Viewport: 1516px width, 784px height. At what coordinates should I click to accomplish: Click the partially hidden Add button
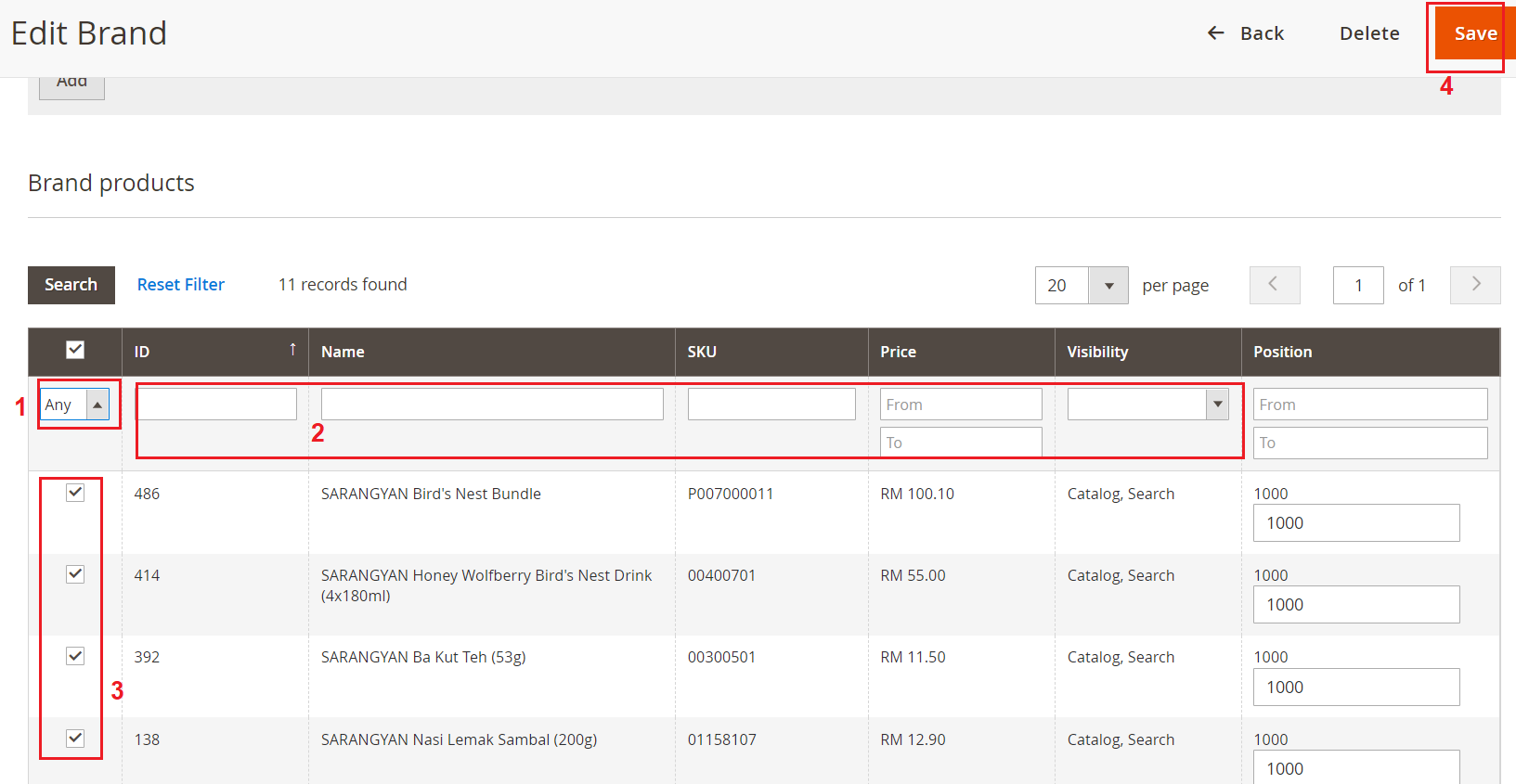coord(71,86)
